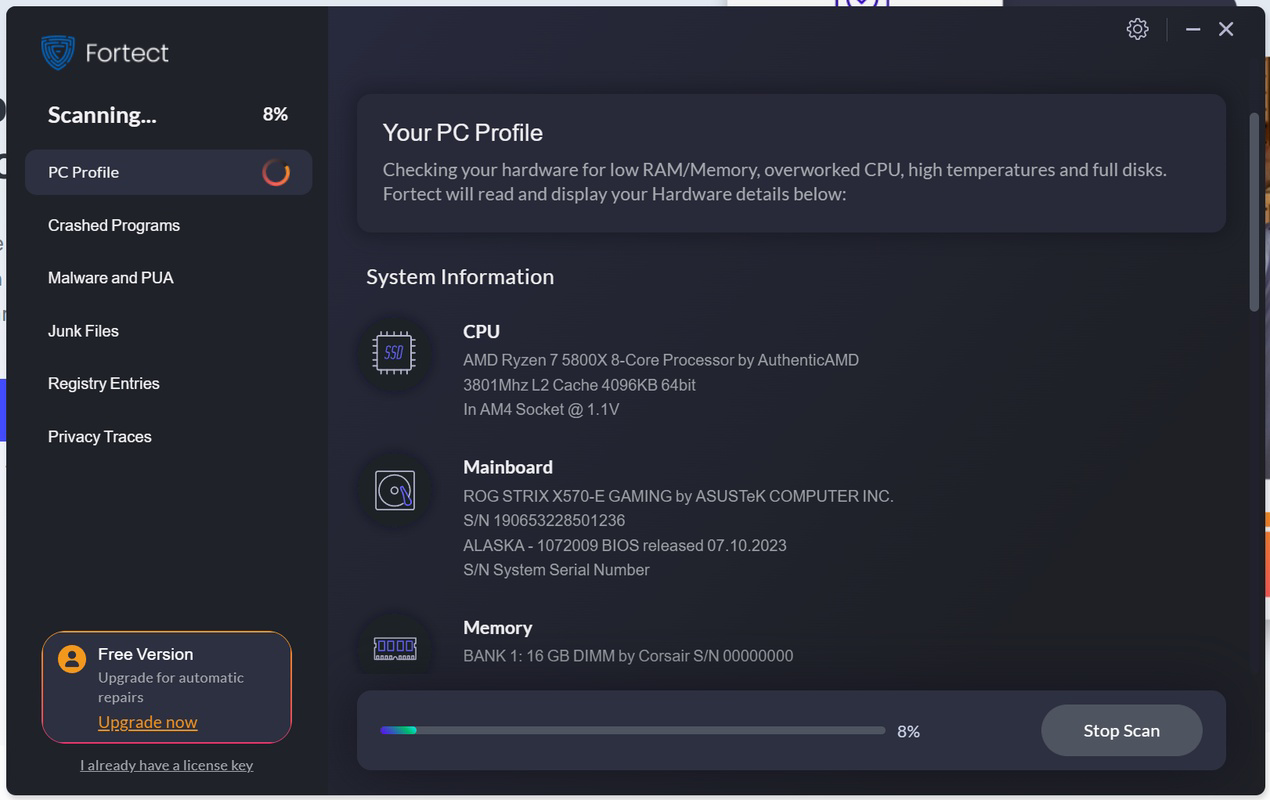1270x800 pixels.
Task: Click the Memory RAM module icon
Action: pyautogui.click(x=394, y=648)
